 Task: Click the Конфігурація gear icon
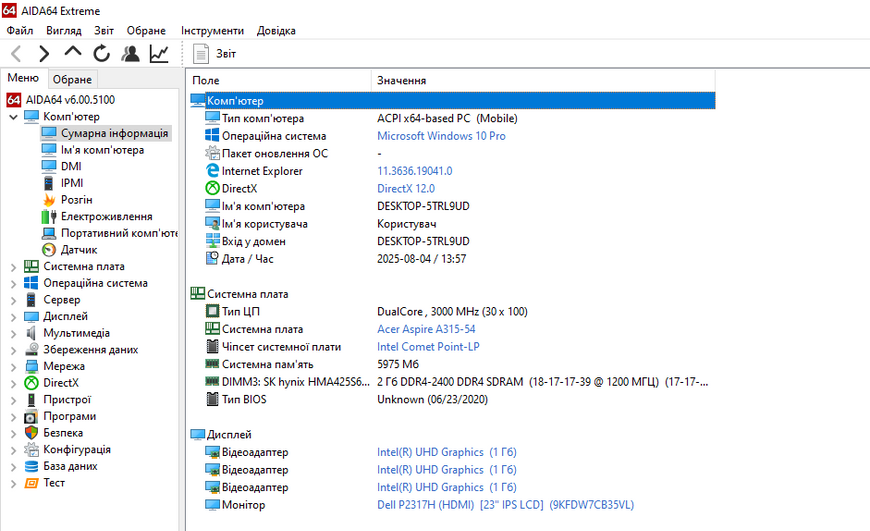tap(32, 449)
